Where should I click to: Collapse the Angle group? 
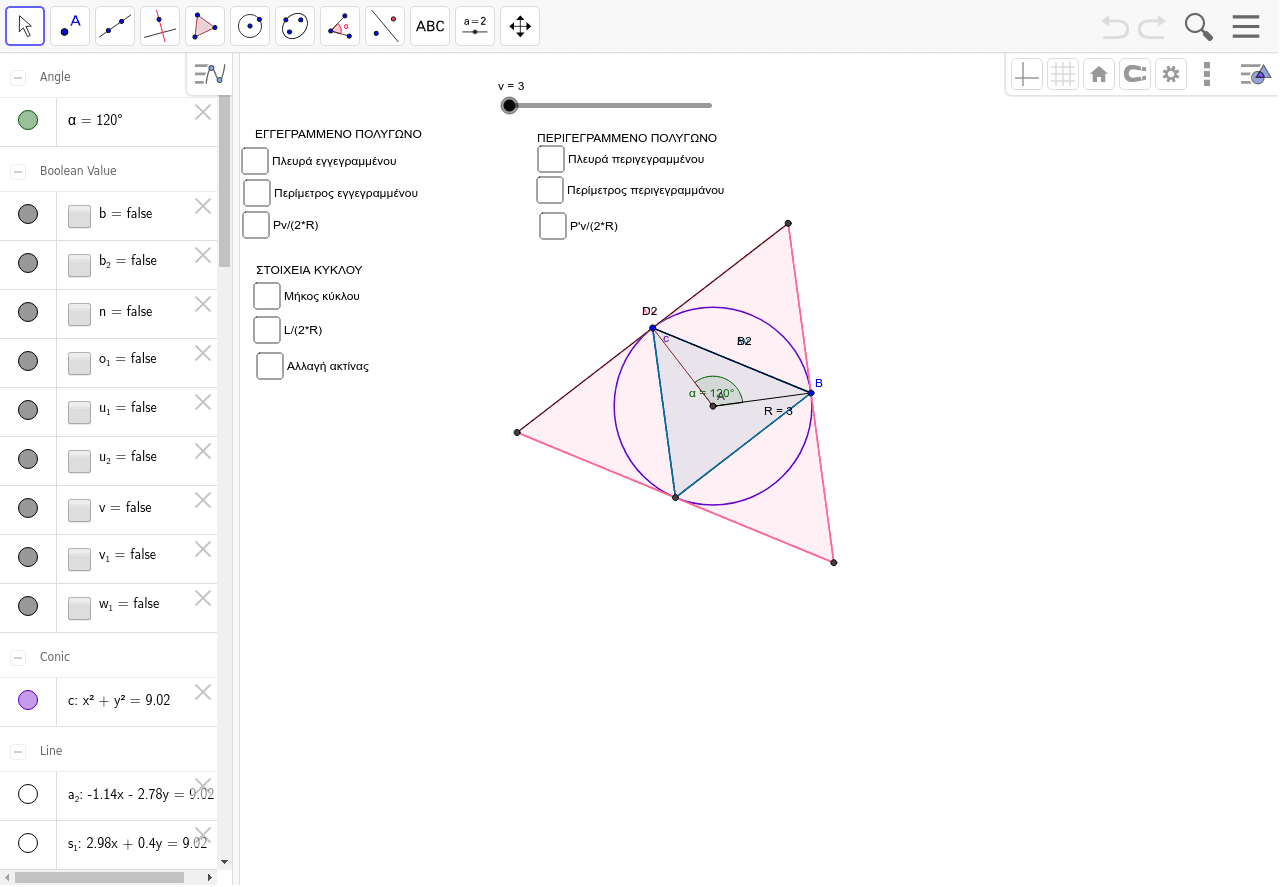pyautogui.click(x=18, y=77)
